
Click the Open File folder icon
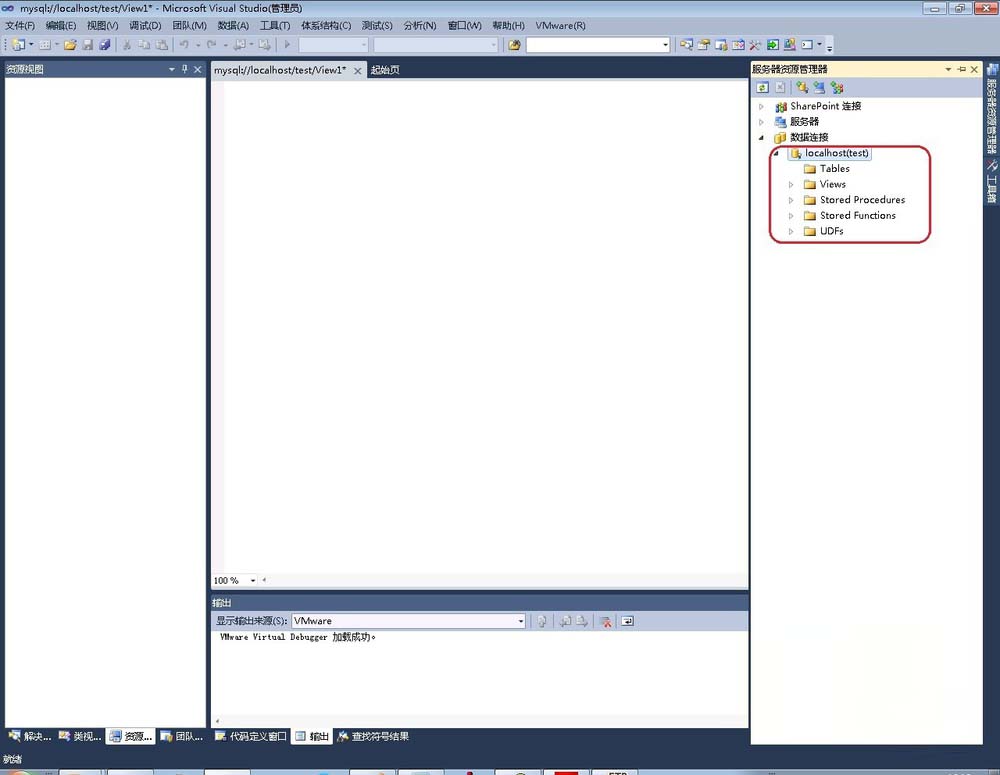point(70,45)
